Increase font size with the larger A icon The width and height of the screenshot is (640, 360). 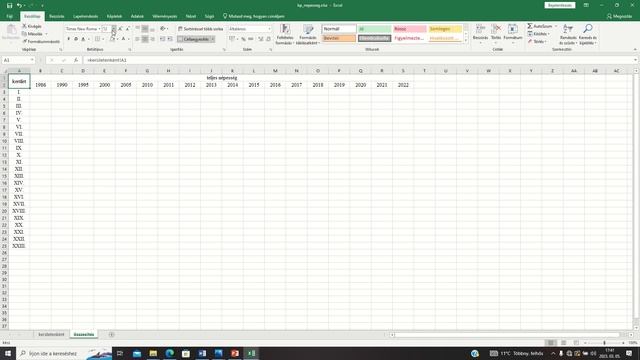pos(120,29)
